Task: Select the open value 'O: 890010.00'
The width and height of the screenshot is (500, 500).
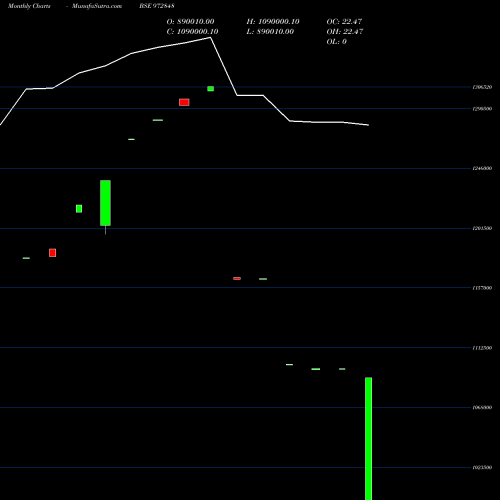Action: pyautogui.click(x=190, y=21)
